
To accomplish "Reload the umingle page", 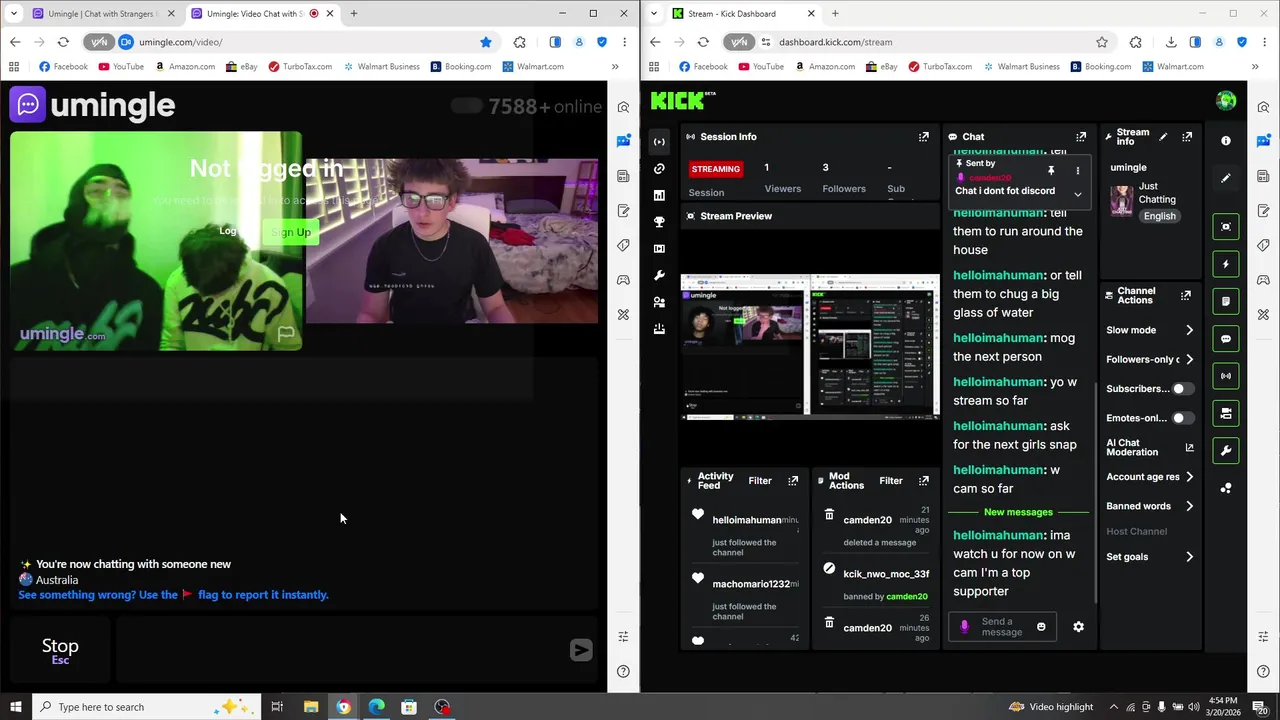I will 63,42.
